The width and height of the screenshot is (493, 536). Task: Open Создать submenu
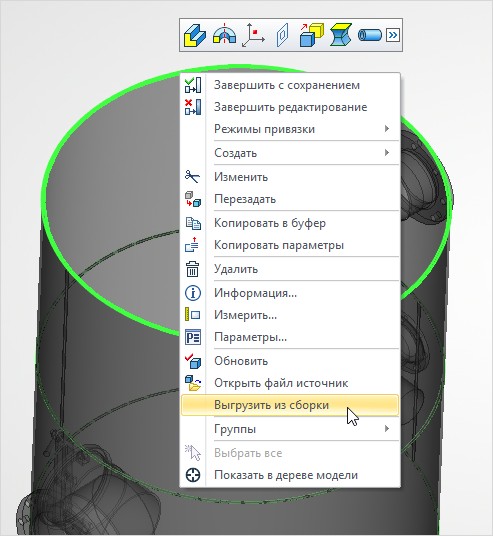(290, 153)
